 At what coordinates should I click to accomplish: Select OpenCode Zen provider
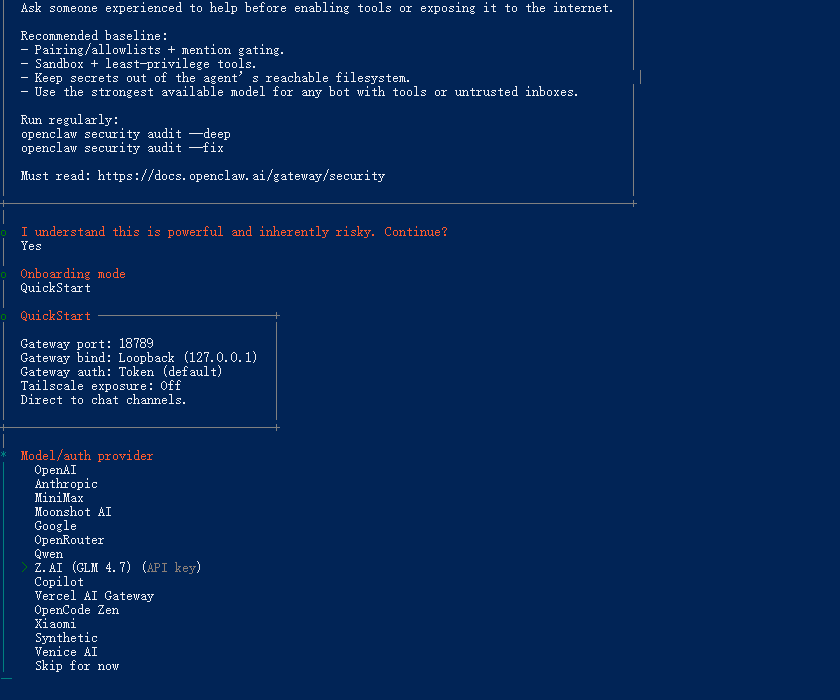pyautogui.click(x=77, y=610)
